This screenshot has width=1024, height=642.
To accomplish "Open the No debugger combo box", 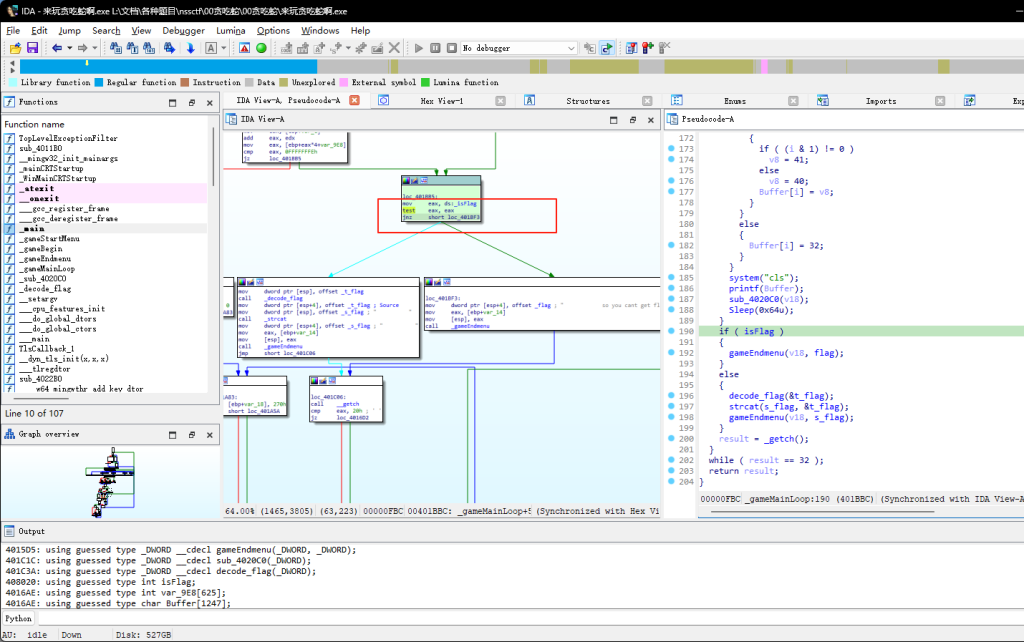I will [519, 48].
